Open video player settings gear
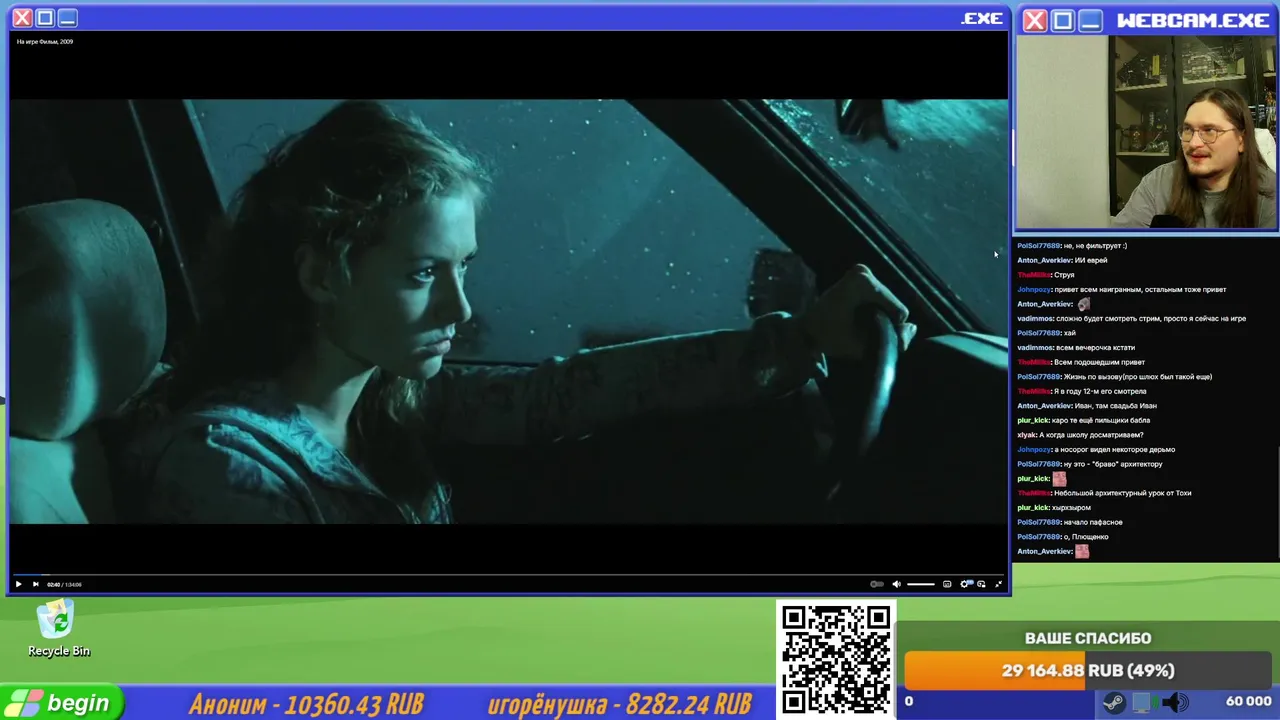The image size is (1280, 720). coord(966,584)
